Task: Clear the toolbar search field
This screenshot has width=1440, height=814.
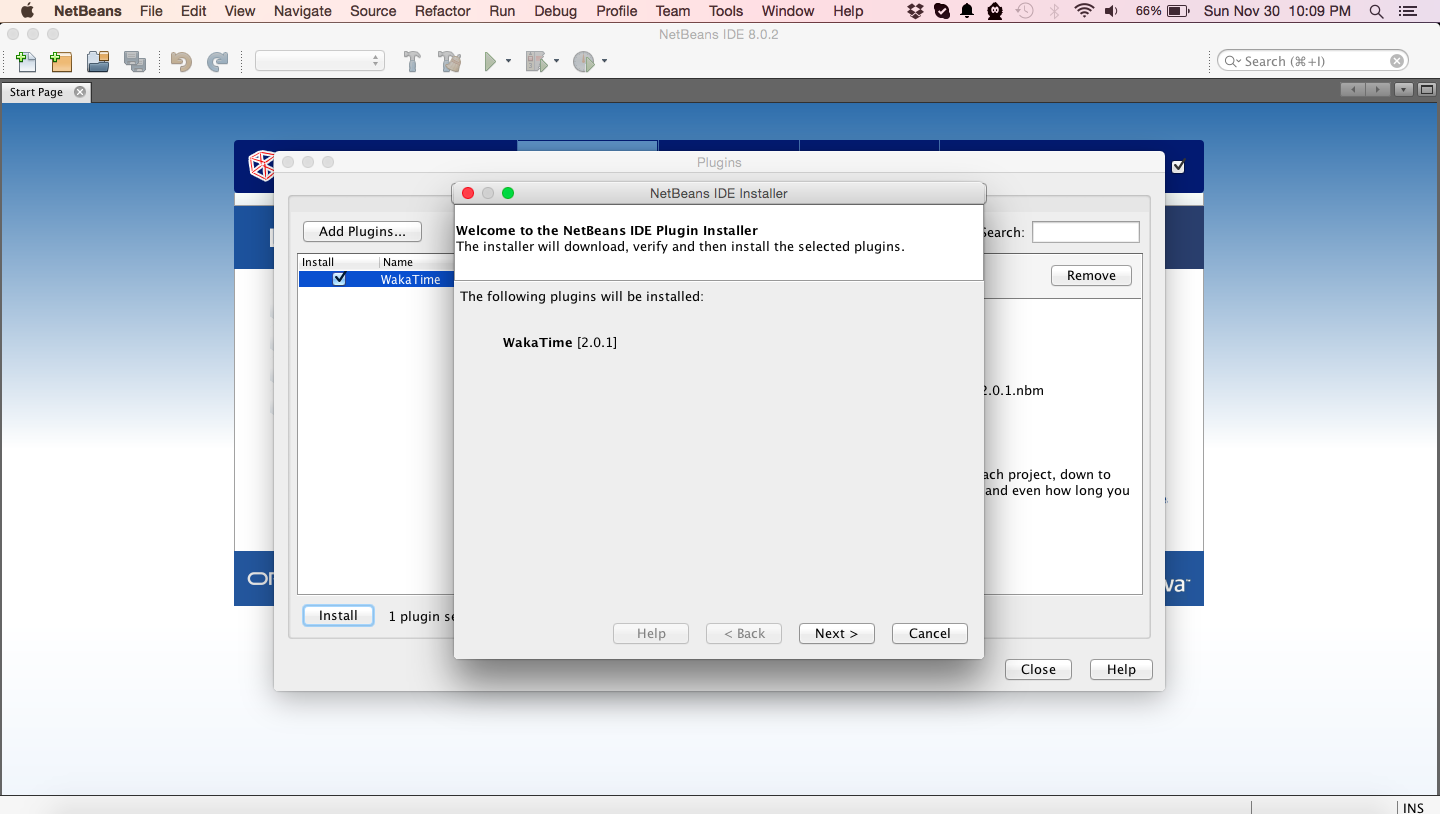Action: pyautogui.click(x=1397, y=61)
